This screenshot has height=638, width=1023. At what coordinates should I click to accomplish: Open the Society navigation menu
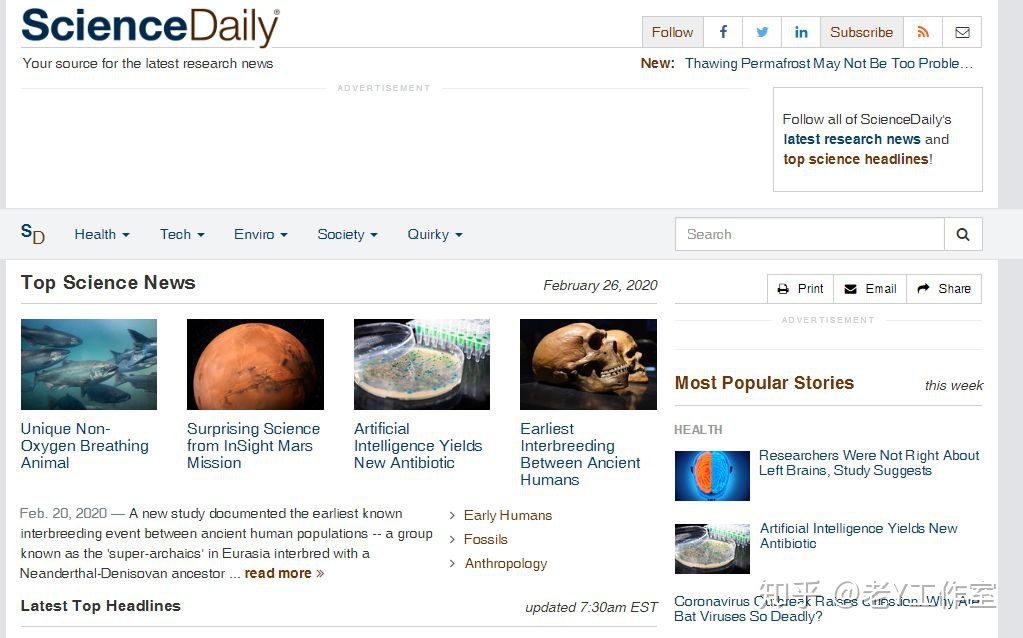coord(347,234)
